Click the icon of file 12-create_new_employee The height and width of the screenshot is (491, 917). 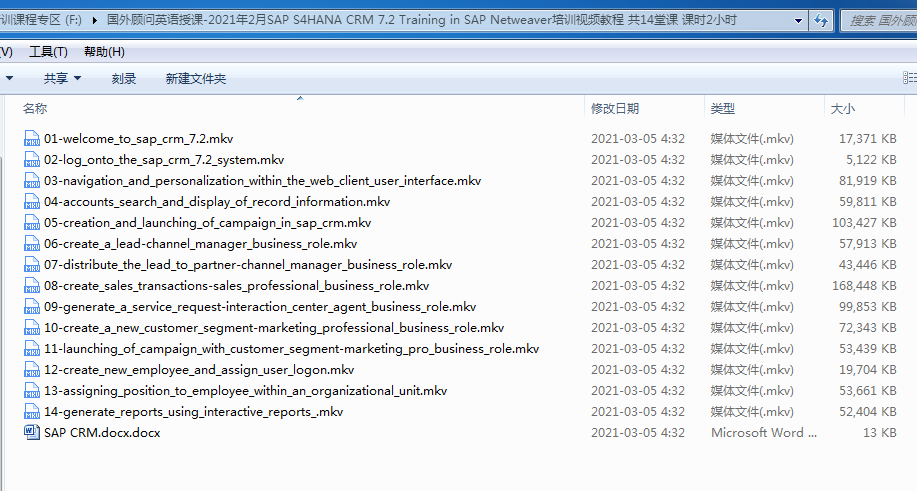point(32,370)
